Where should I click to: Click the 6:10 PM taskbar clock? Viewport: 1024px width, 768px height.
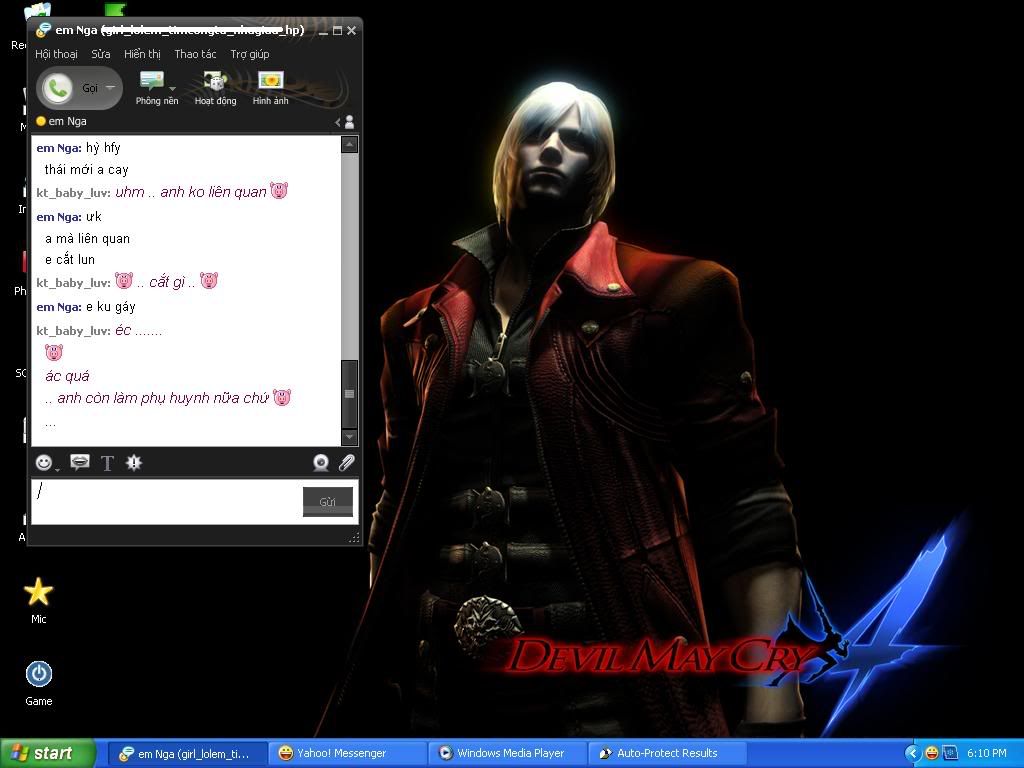click(x=987, y=754)
